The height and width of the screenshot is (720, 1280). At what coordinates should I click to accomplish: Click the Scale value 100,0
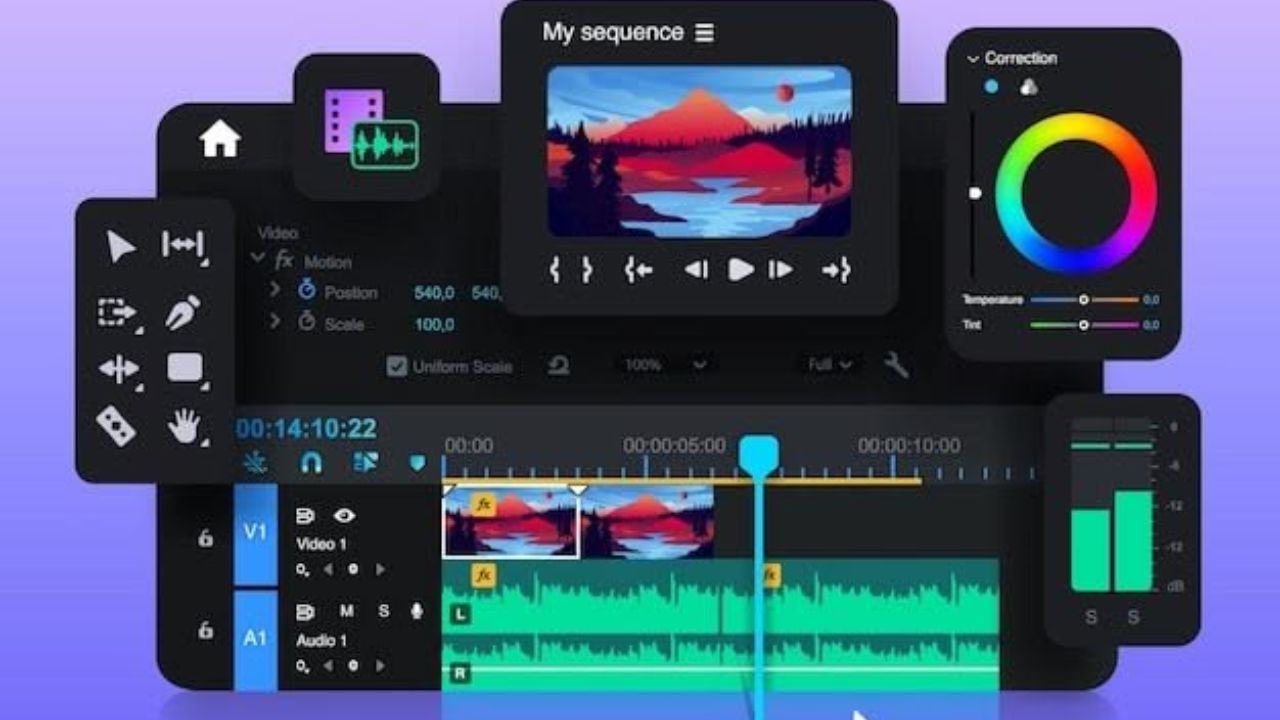pos(434,325)
